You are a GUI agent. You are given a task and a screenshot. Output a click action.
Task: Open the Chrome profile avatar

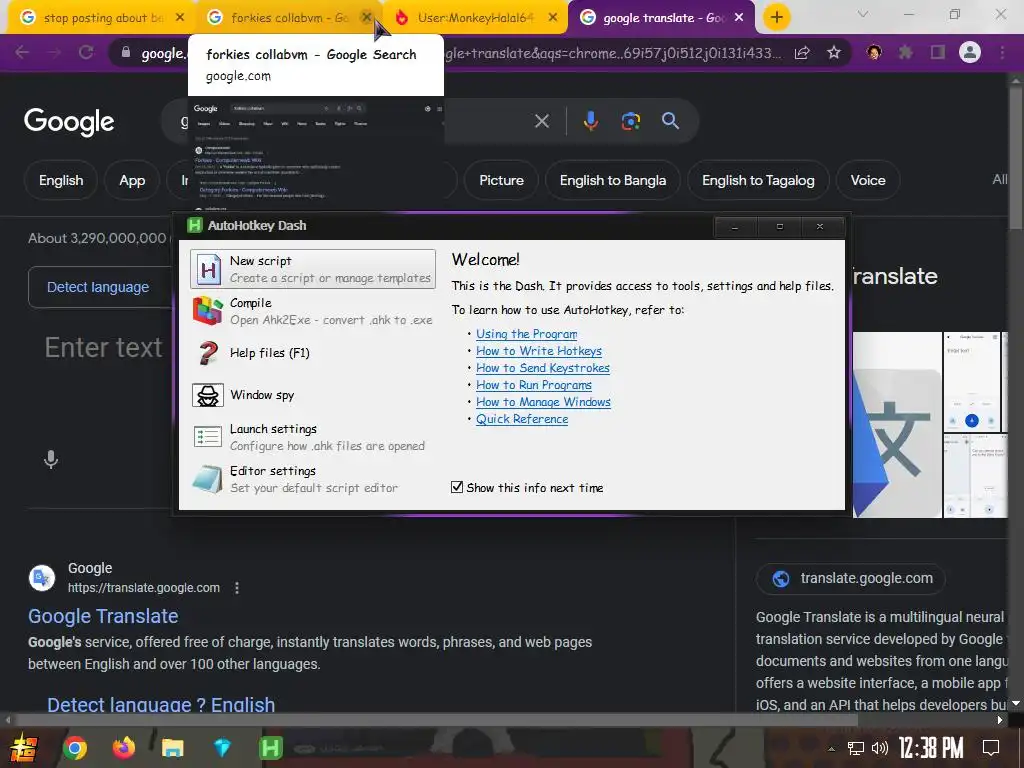coord(970,52)
